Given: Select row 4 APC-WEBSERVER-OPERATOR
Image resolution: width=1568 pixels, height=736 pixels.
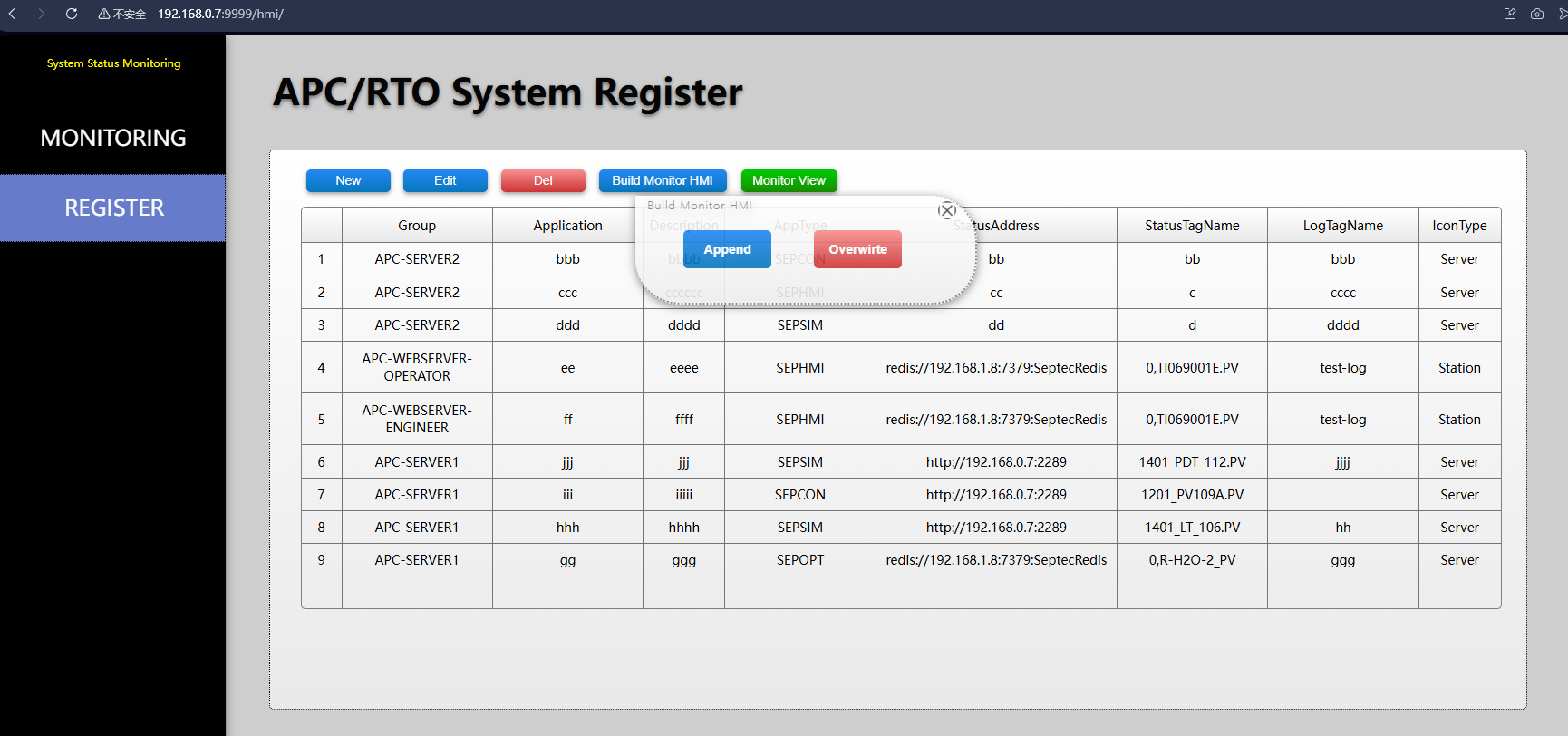Looking at the screenshot, I should click(x=417, y=367).
